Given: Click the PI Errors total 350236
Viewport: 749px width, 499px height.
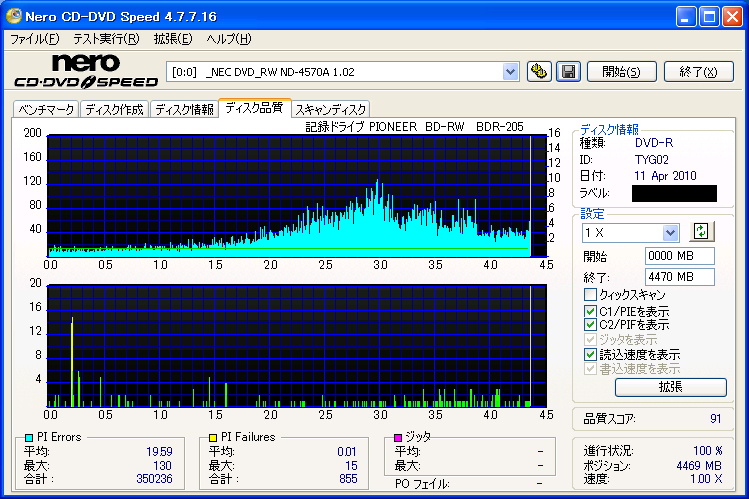Looking at the screenshot, I should pos(154,478).
